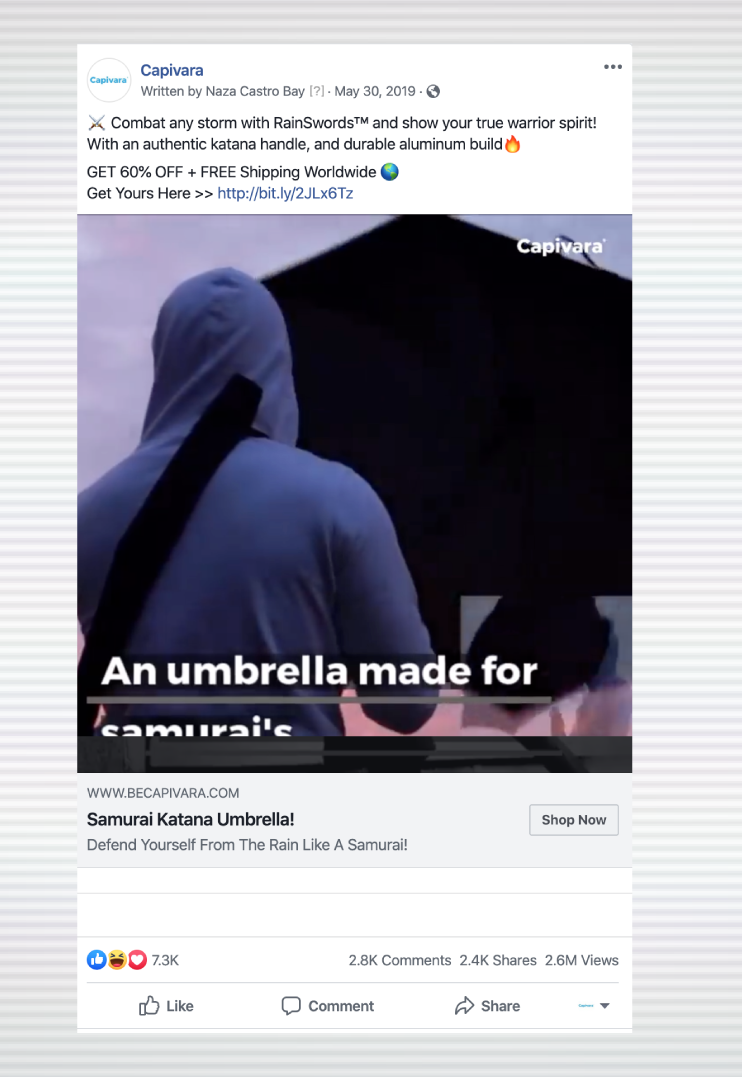This screenshot has width=742, height=1077.
Task: Click the video progress bar under the caption
Action: pyautogui.click(x=319, y=700)
